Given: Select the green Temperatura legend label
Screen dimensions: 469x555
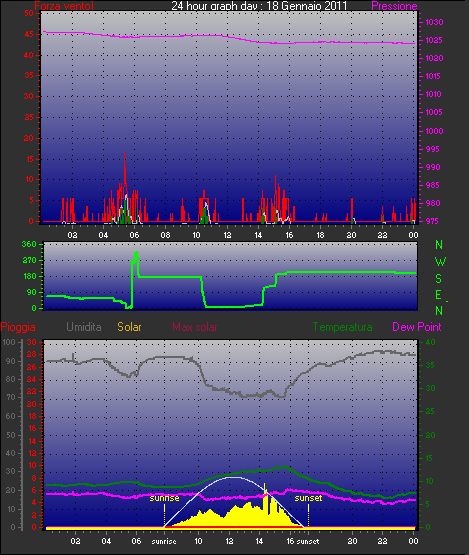Looking at the screenshot, I should click(342, 327).
